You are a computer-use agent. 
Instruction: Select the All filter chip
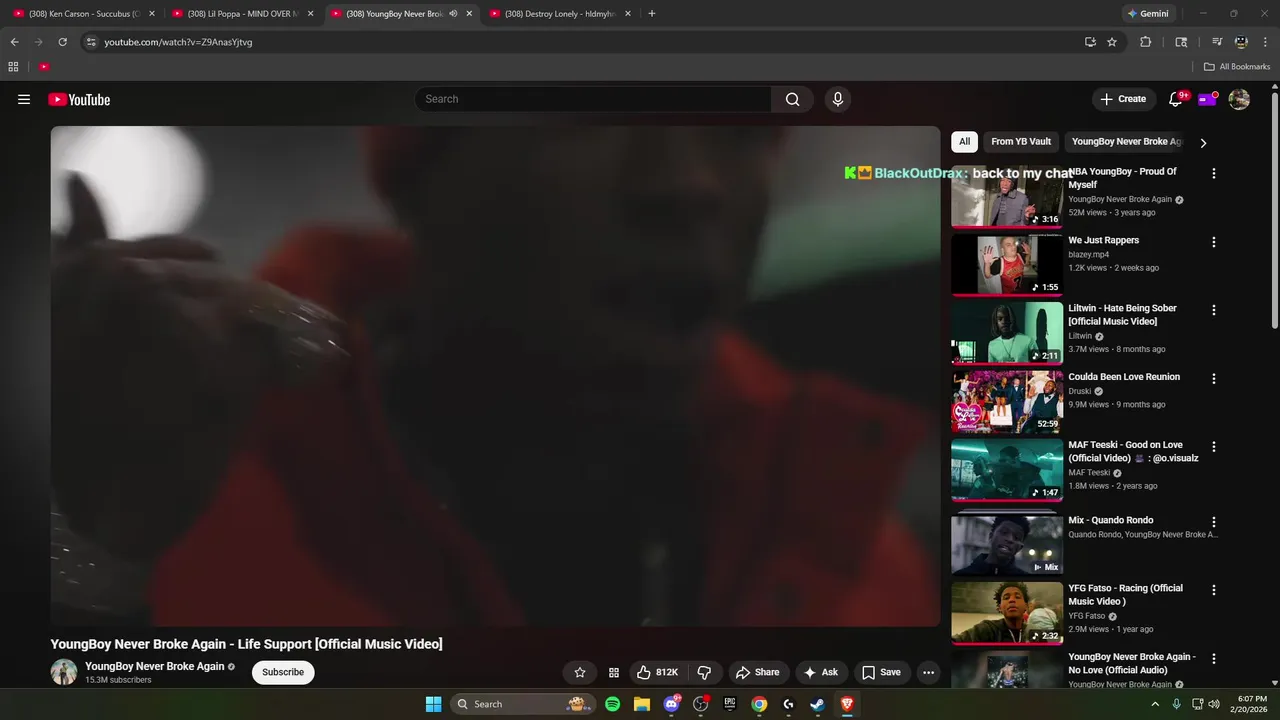pyautogui.click(x=964, y=142)
